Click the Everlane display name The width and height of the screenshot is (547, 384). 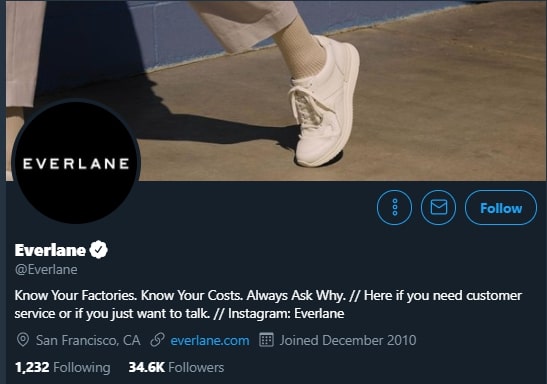(x=50, y=250)
